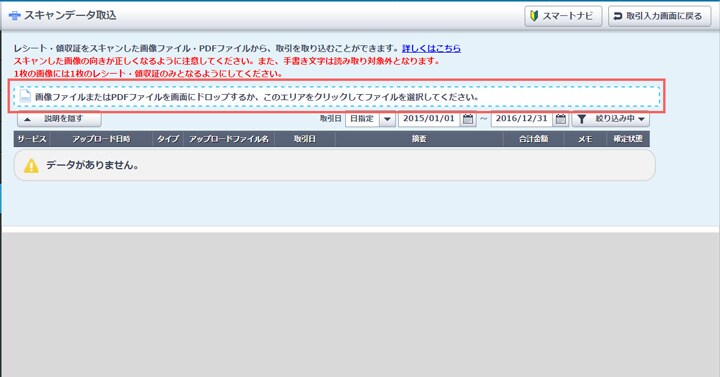Sort by the 合計金額 column header

[533, 139]
